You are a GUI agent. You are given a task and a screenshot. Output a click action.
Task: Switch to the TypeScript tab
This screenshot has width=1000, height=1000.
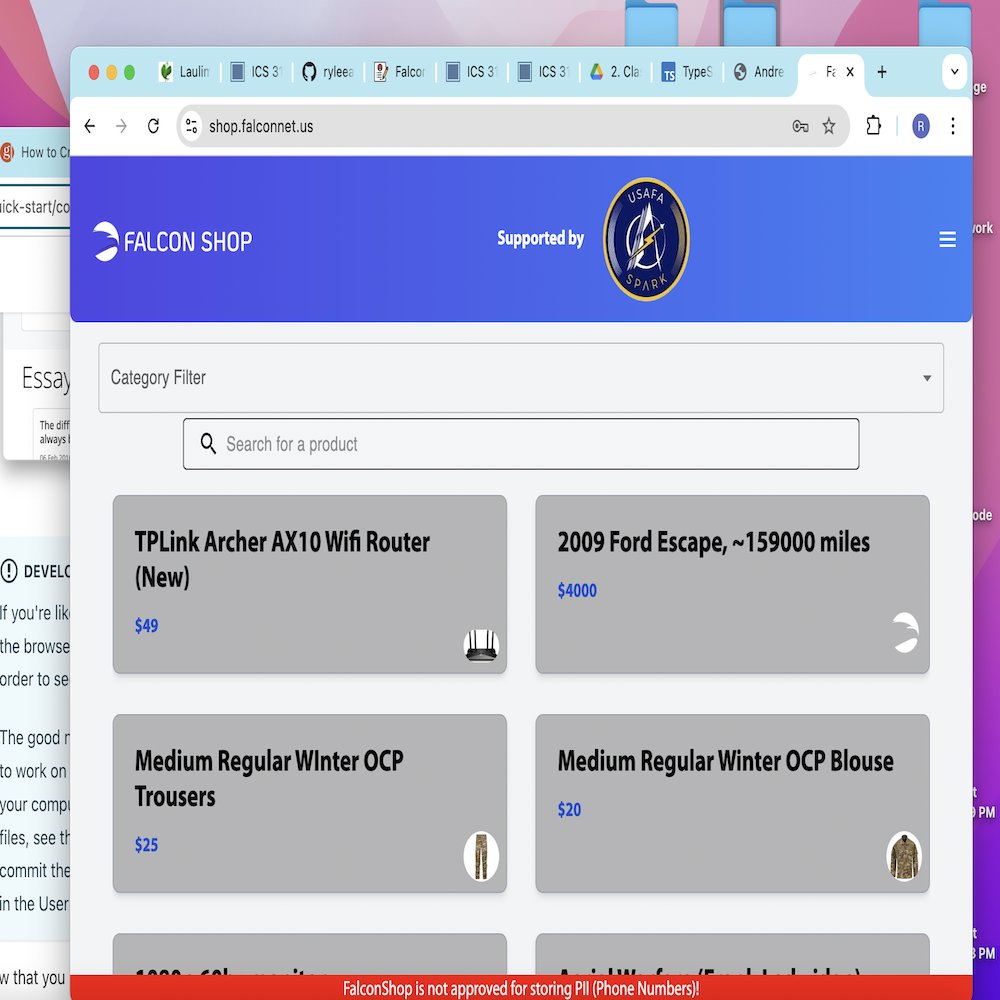(687, 72)
